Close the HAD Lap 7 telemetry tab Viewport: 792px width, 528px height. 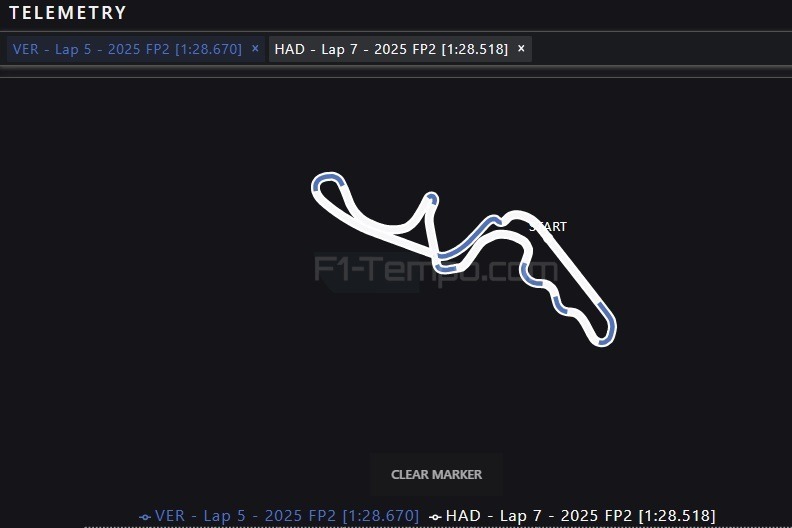click(x=521, y=49)
